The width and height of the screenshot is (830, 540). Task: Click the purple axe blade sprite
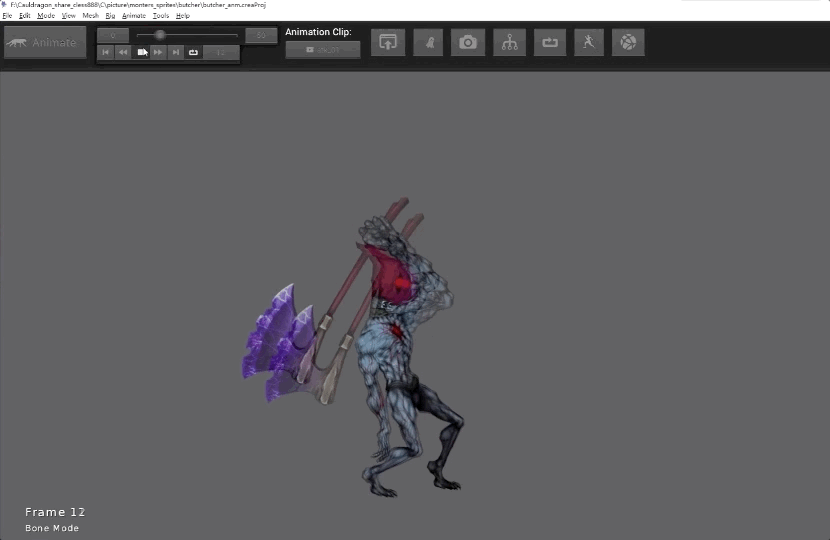click(x=278, y=344)
